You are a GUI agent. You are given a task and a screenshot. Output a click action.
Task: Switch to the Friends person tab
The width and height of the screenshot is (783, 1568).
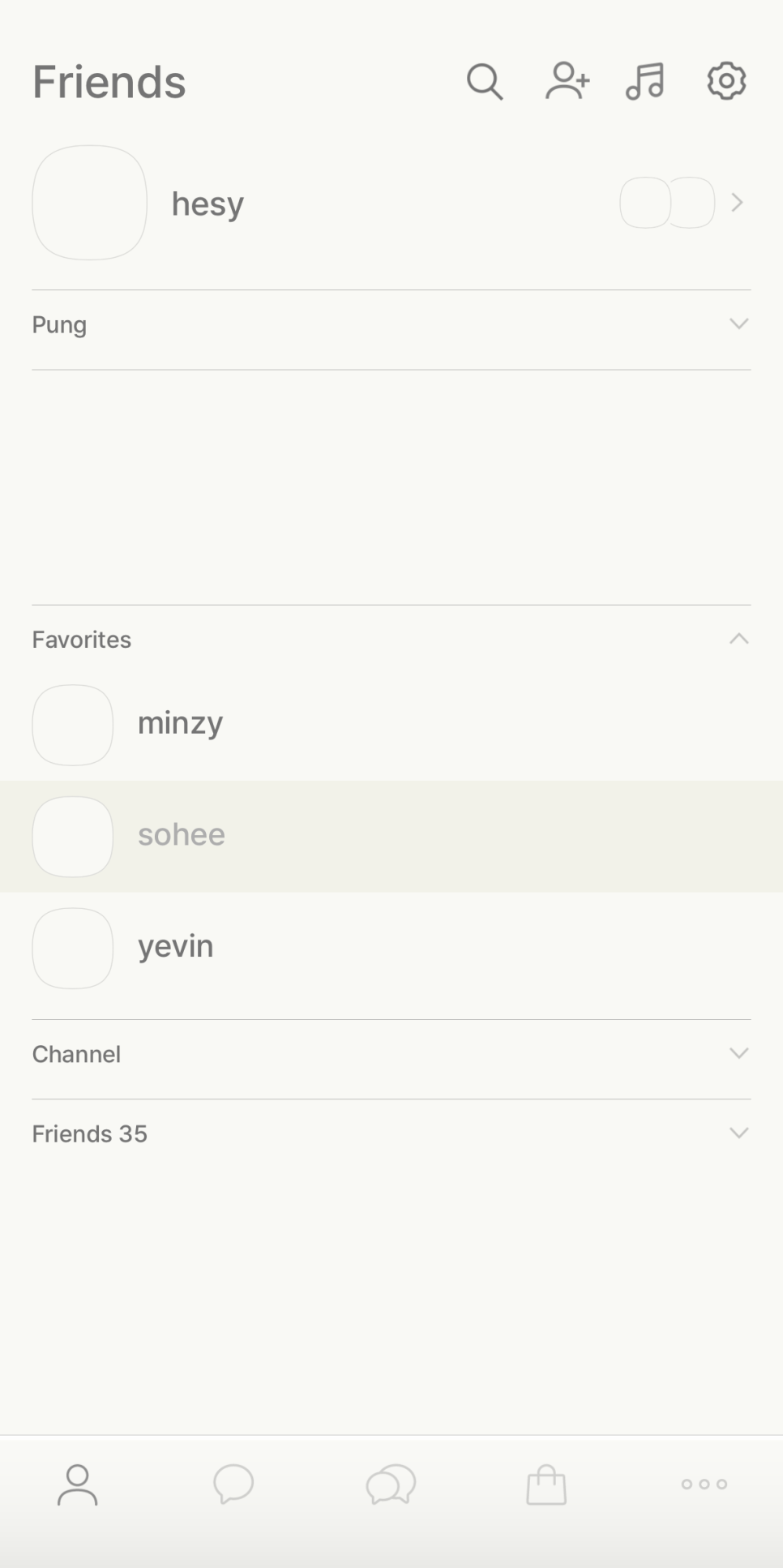coord(77,1484)
